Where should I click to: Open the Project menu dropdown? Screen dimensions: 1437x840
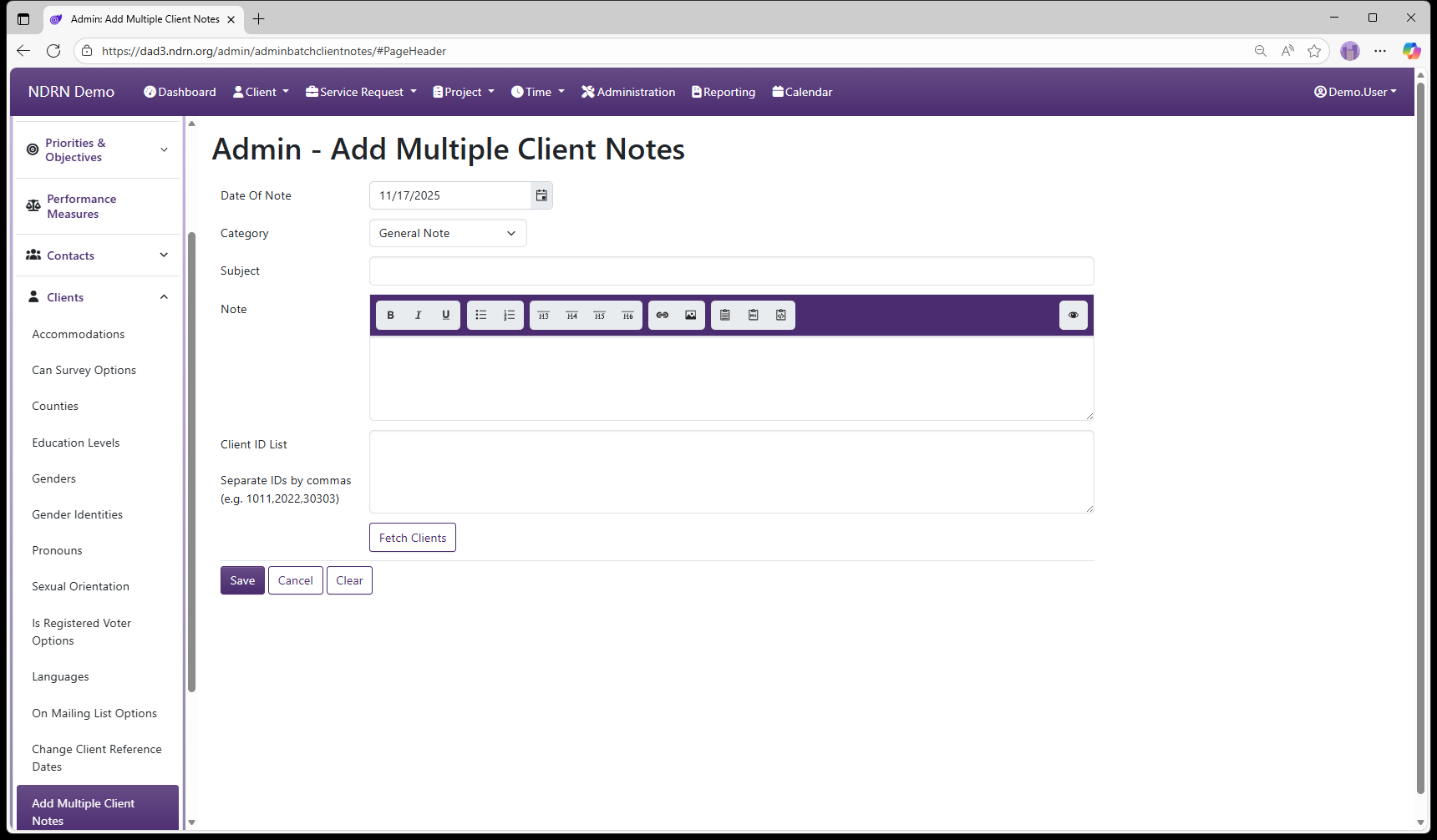pyautogui.click(x=464, y=92)
